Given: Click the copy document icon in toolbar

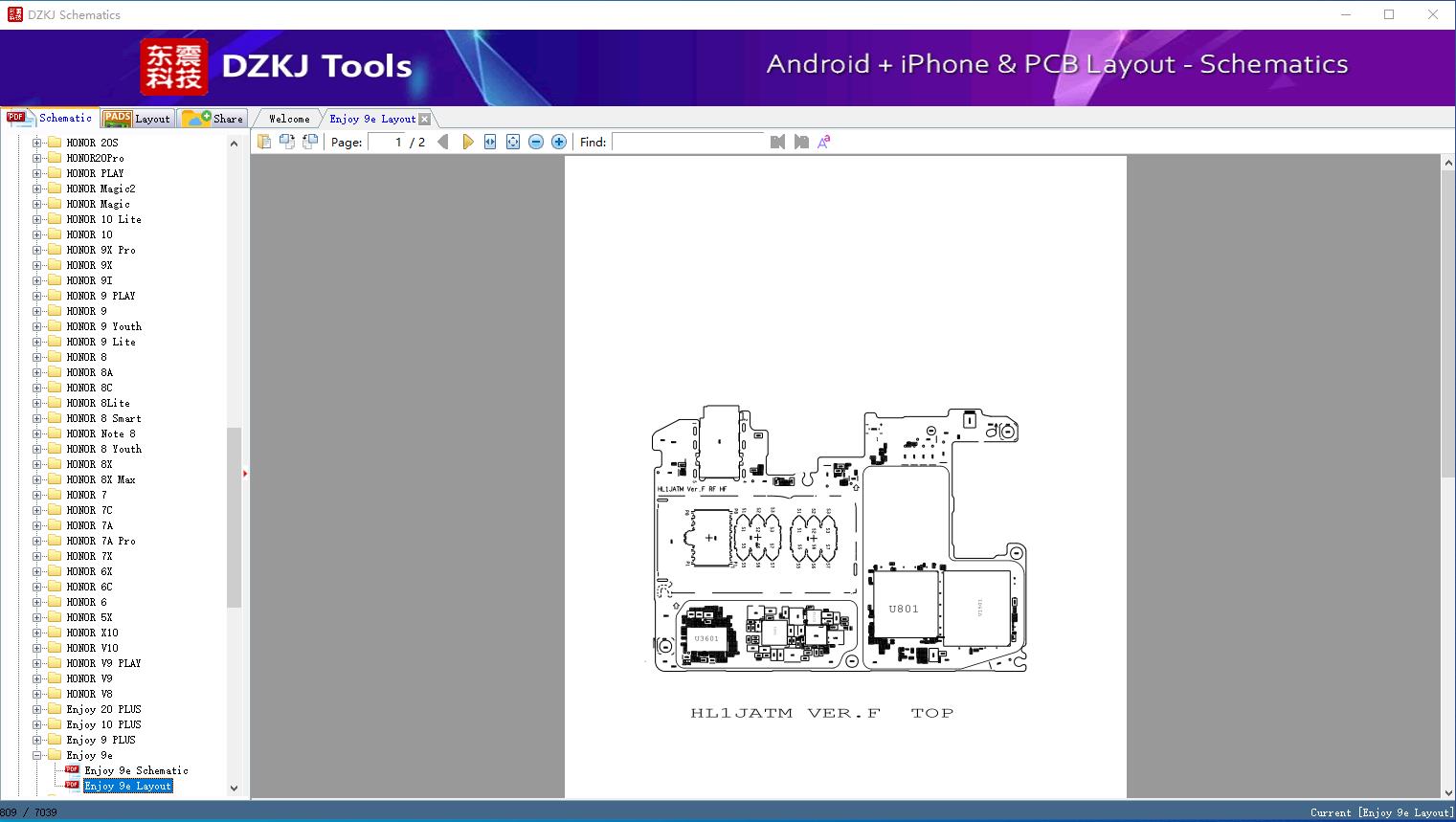Looking at the screenshot, I should (264, 142).
